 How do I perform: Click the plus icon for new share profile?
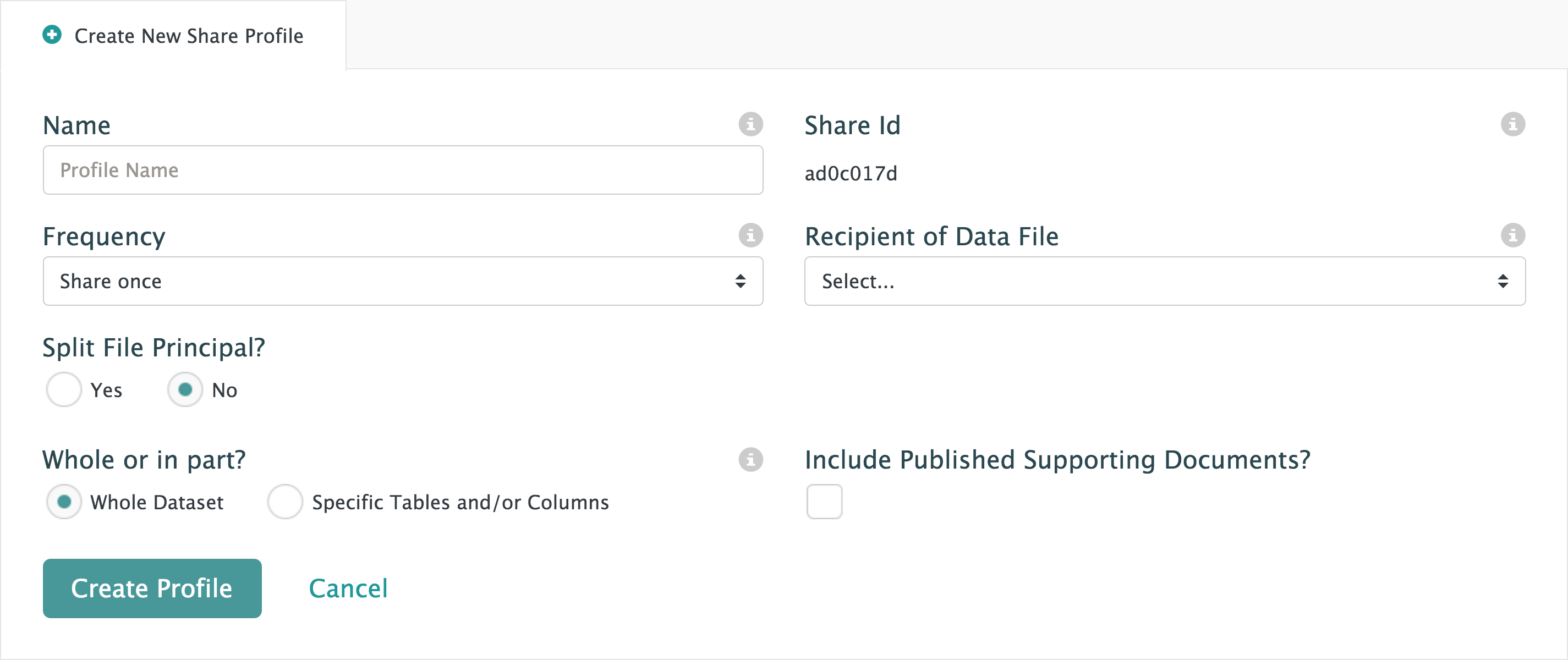click(x=52, y=35)
